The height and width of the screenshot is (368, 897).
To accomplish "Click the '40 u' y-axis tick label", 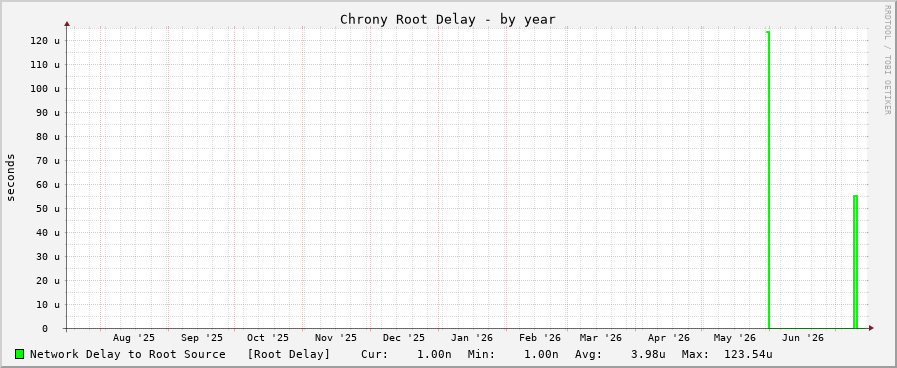I will (49, 233).
